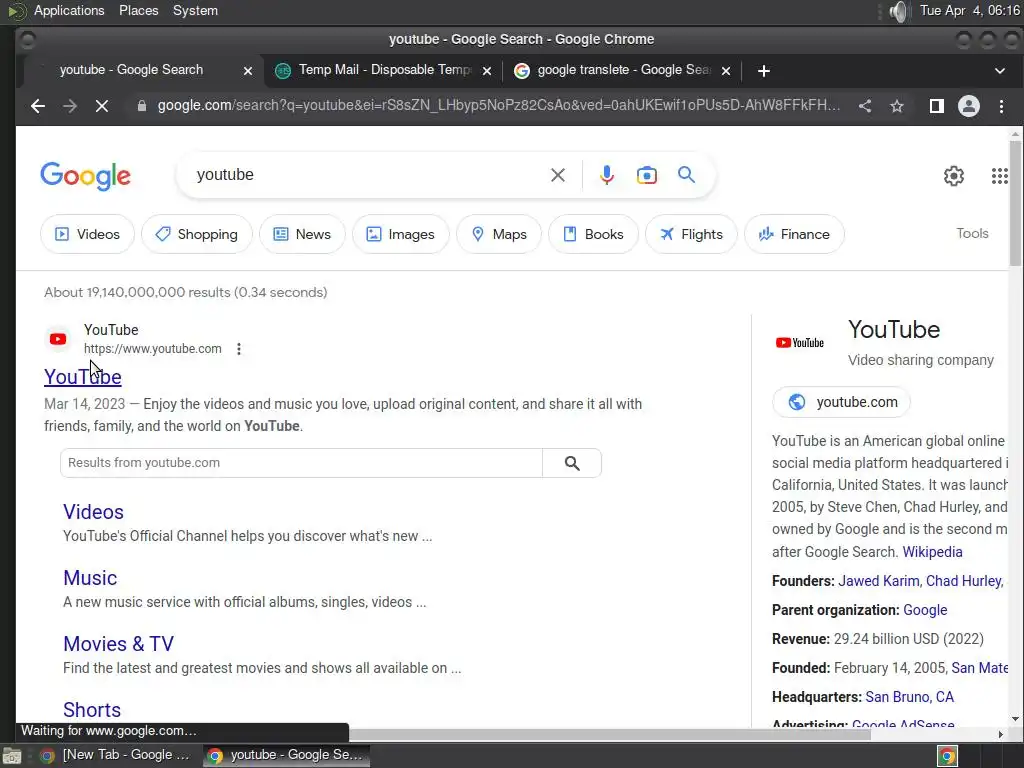Viewport: 1024px width, 768px height.
Task: Click the youtube.com chip in knowledge panel
Action: 841,402
